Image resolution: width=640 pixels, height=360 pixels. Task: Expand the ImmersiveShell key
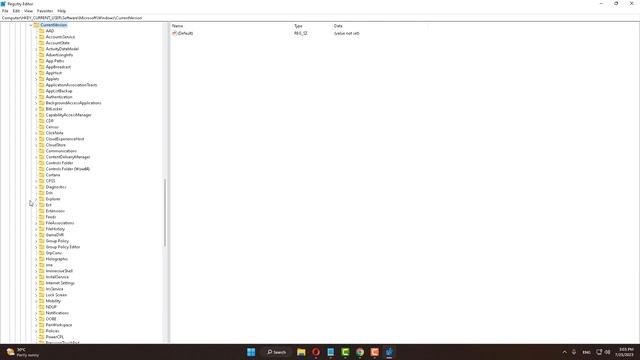coord(36,271)
